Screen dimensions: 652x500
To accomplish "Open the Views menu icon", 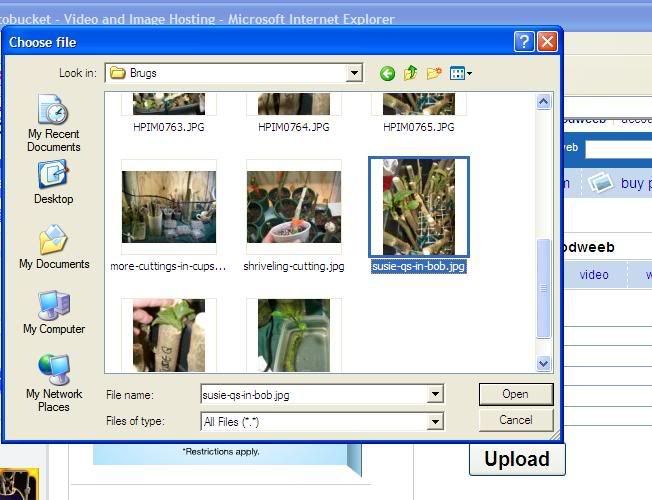I will 460,74.
